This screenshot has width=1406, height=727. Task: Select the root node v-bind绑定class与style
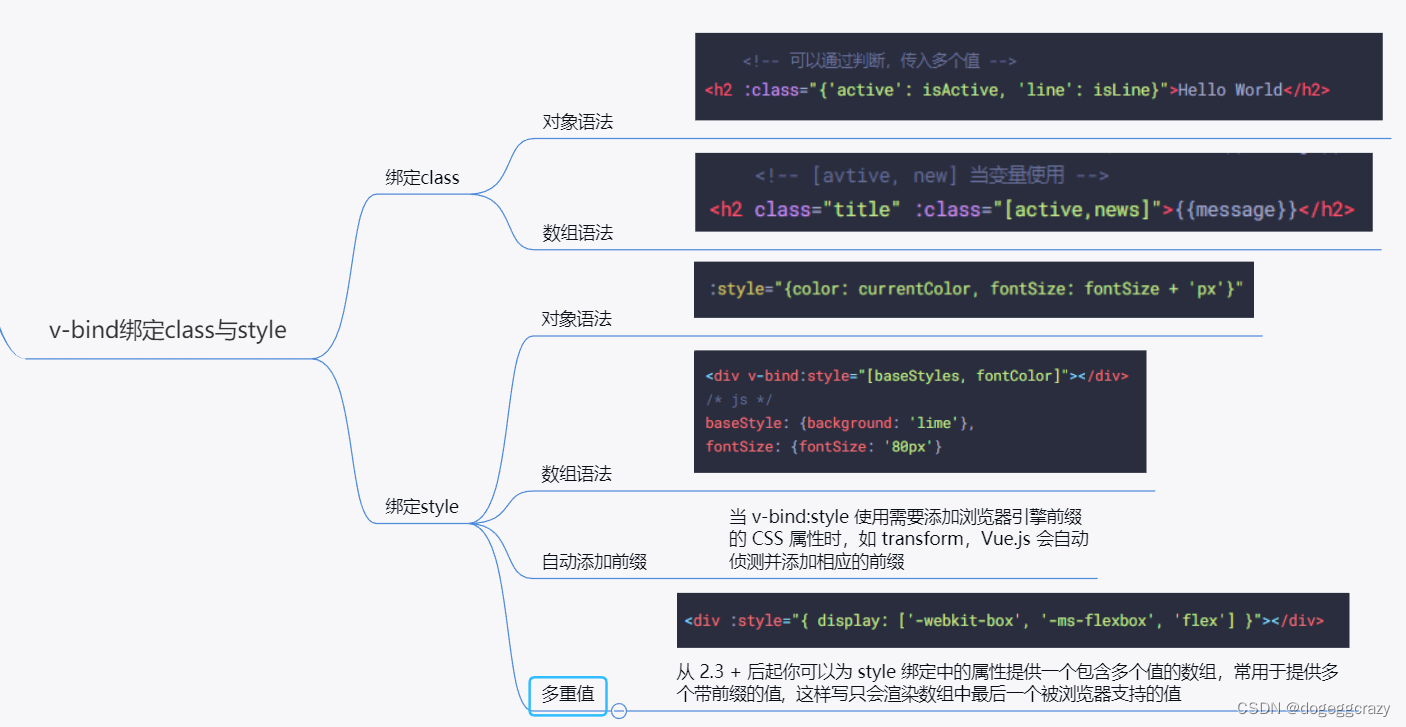tap(168, 330)
